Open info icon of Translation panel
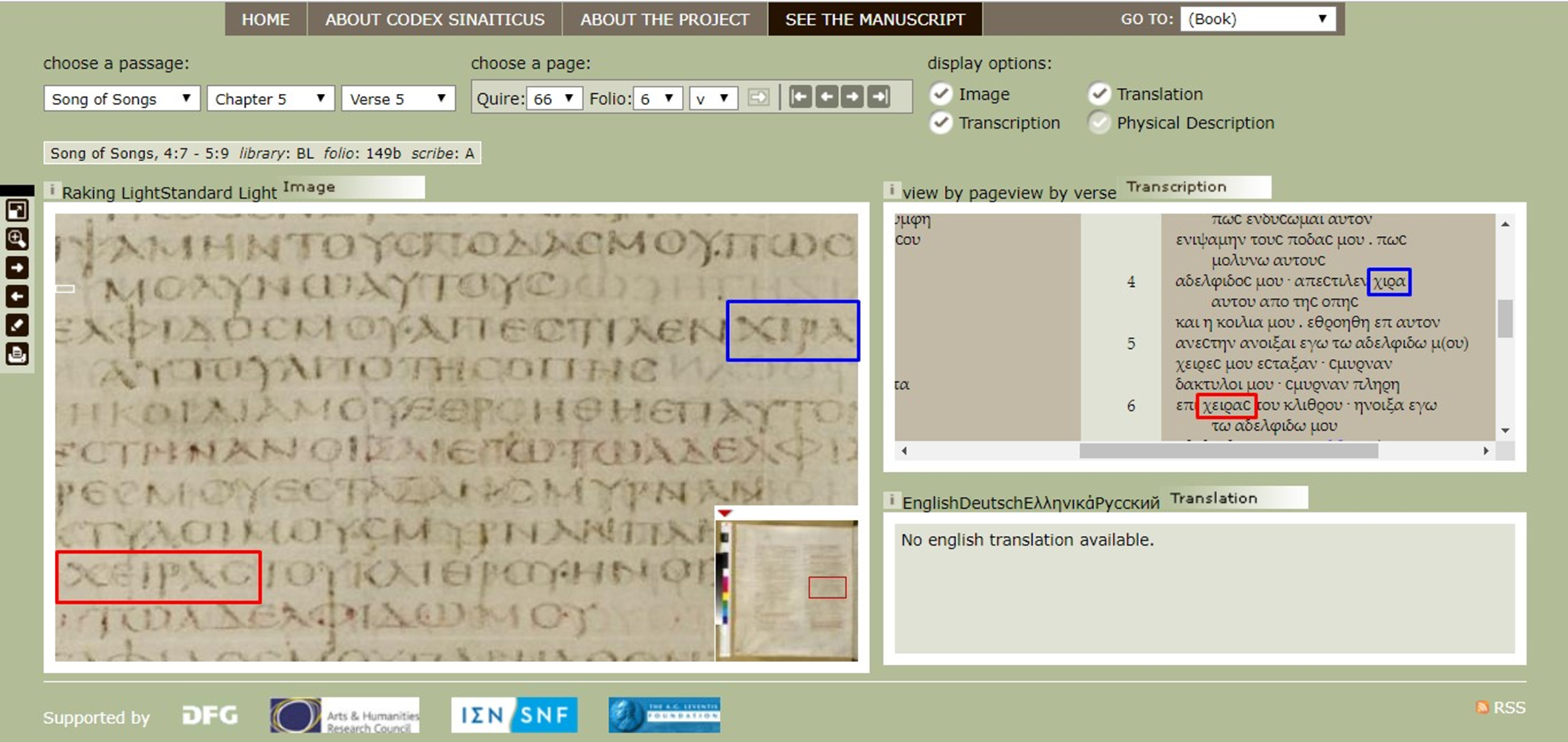The width and height of the screenshot is (1568, 742). click(891, 500)
